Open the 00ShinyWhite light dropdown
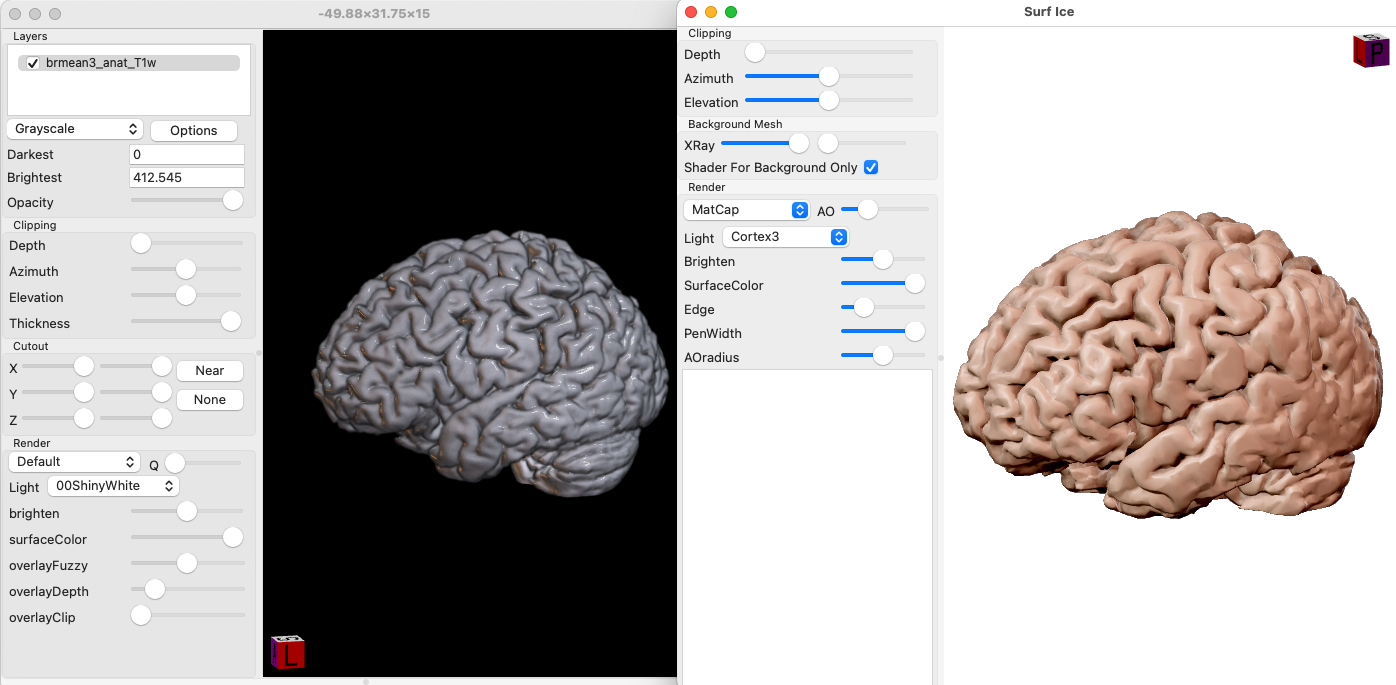The image size is (1396, 685). click(x=114, y=486)
